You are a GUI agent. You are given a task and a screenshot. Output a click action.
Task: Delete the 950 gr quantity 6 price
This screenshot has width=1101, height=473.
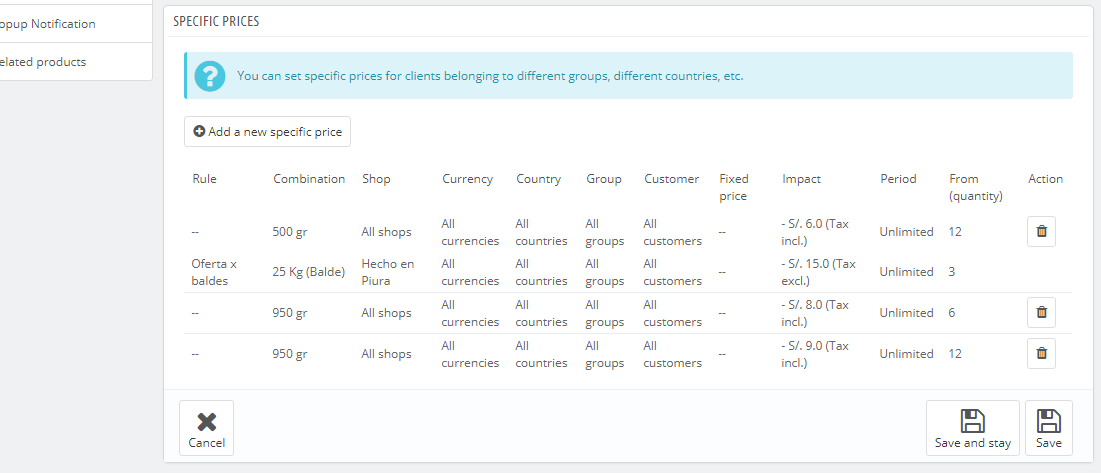click(x=1041, y=312)
